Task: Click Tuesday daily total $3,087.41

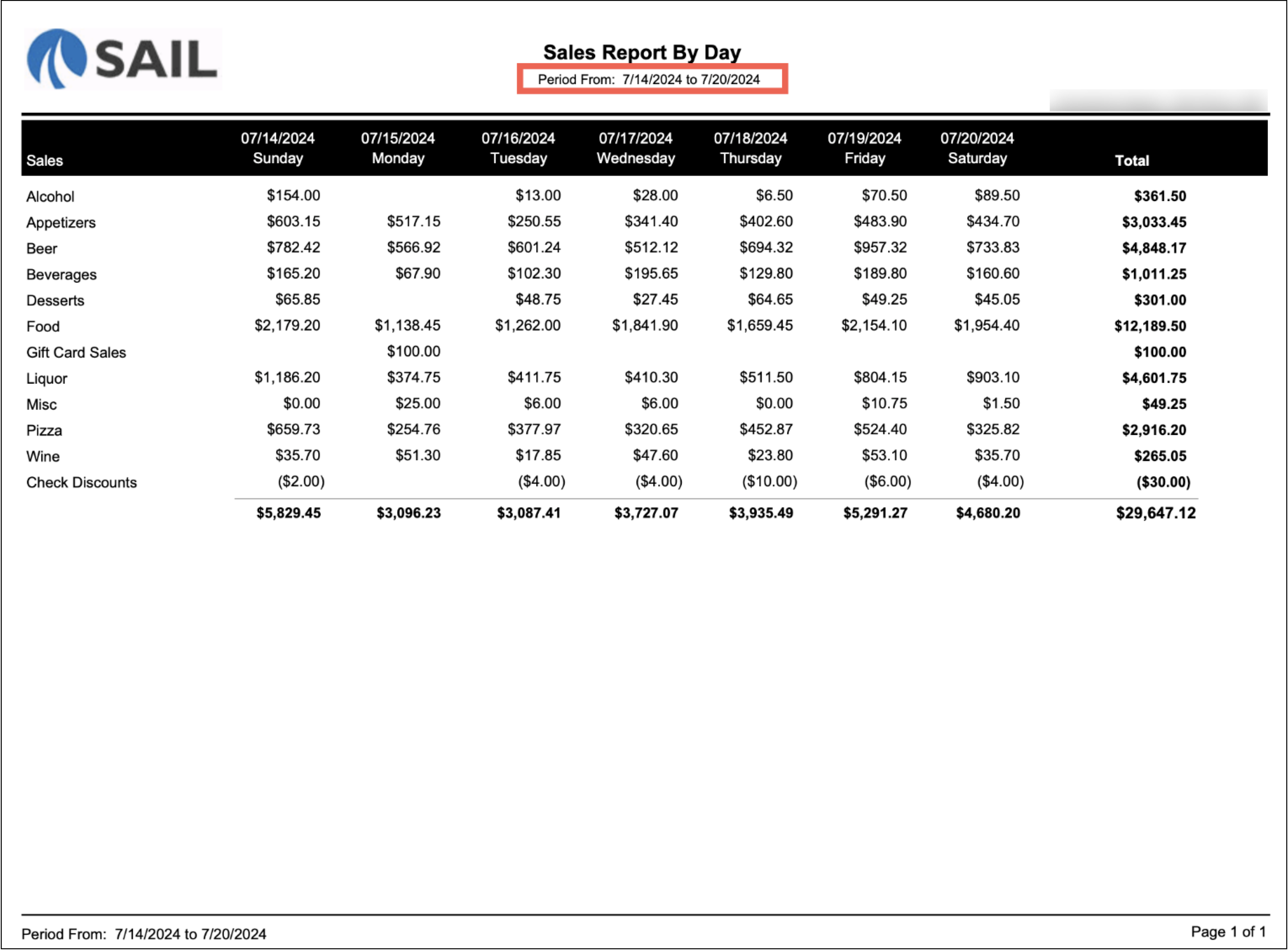Action: point(529,513)
